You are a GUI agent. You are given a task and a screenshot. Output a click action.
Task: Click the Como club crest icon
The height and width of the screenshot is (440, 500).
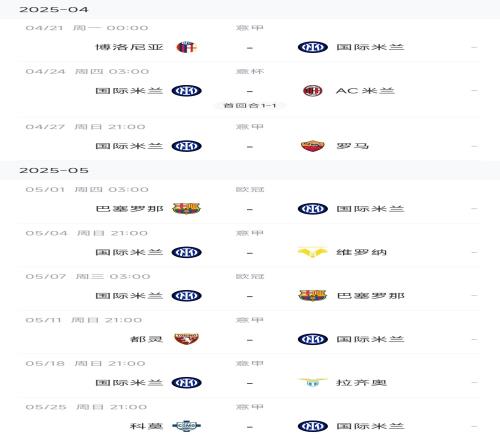click(186, 426)
